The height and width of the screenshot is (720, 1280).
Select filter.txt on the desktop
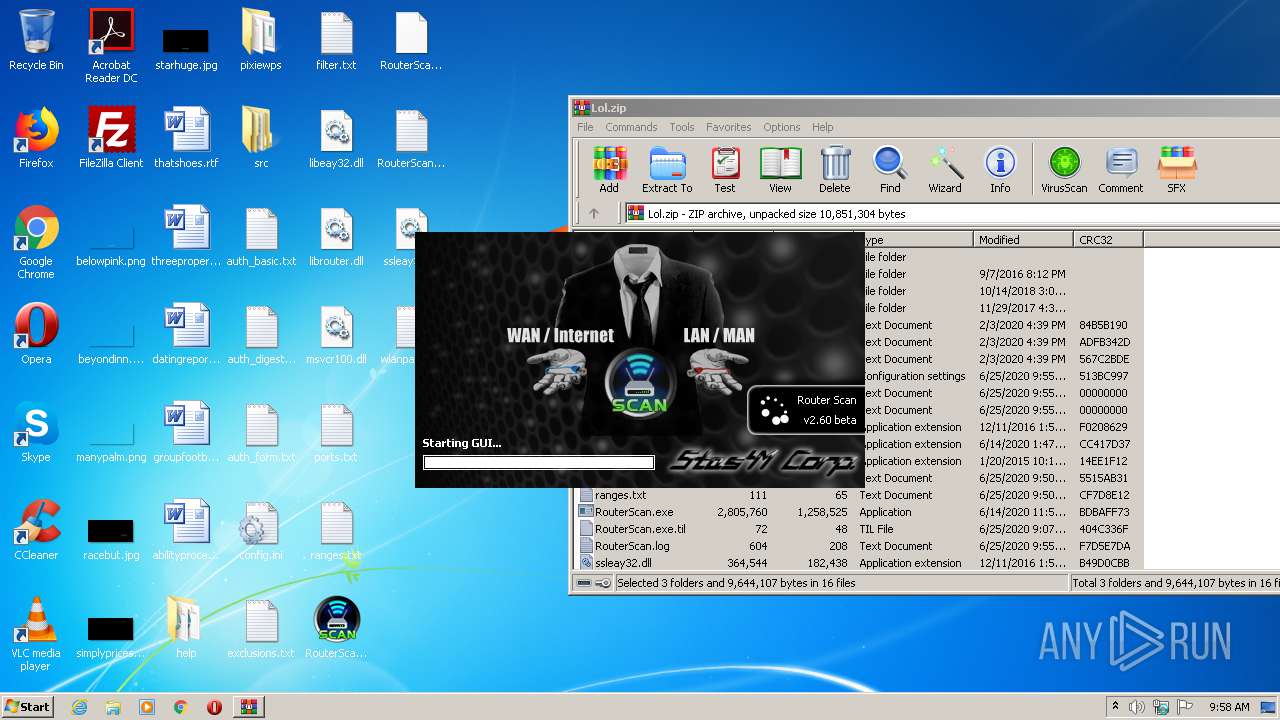(x=336, y=41)
